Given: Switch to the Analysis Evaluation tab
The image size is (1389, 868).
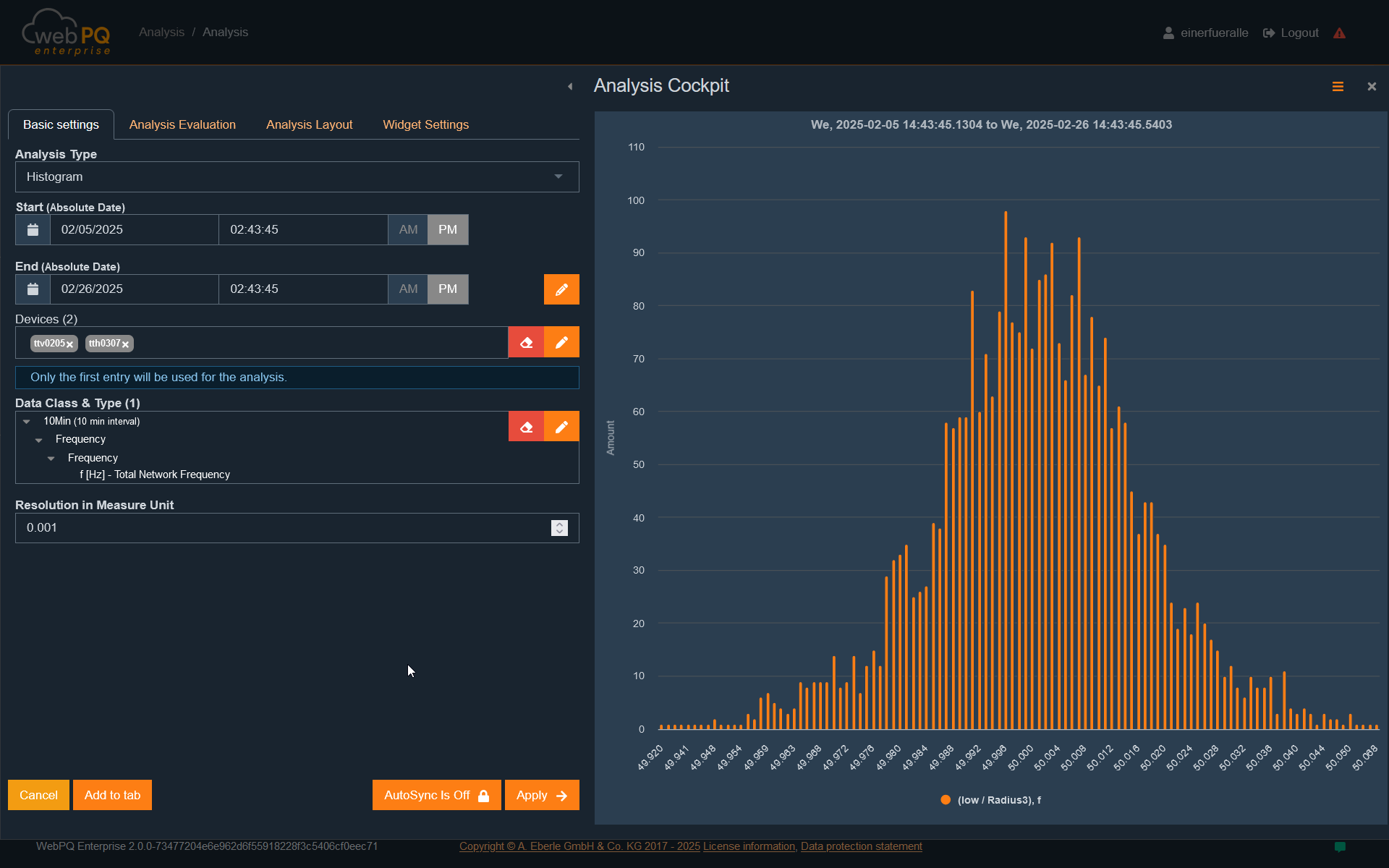Looking at the screenshot, I should [182, 124].
